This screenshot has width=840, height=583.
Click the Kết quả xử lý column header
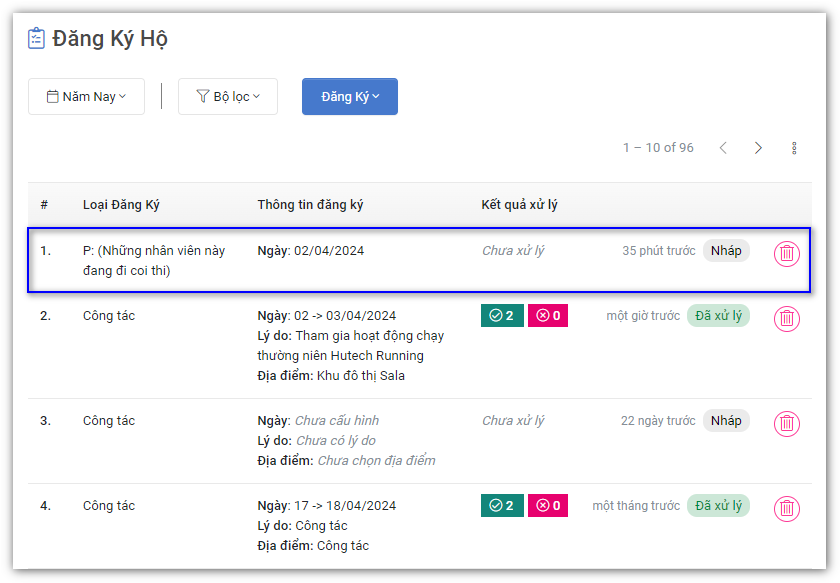coord(519,205)
